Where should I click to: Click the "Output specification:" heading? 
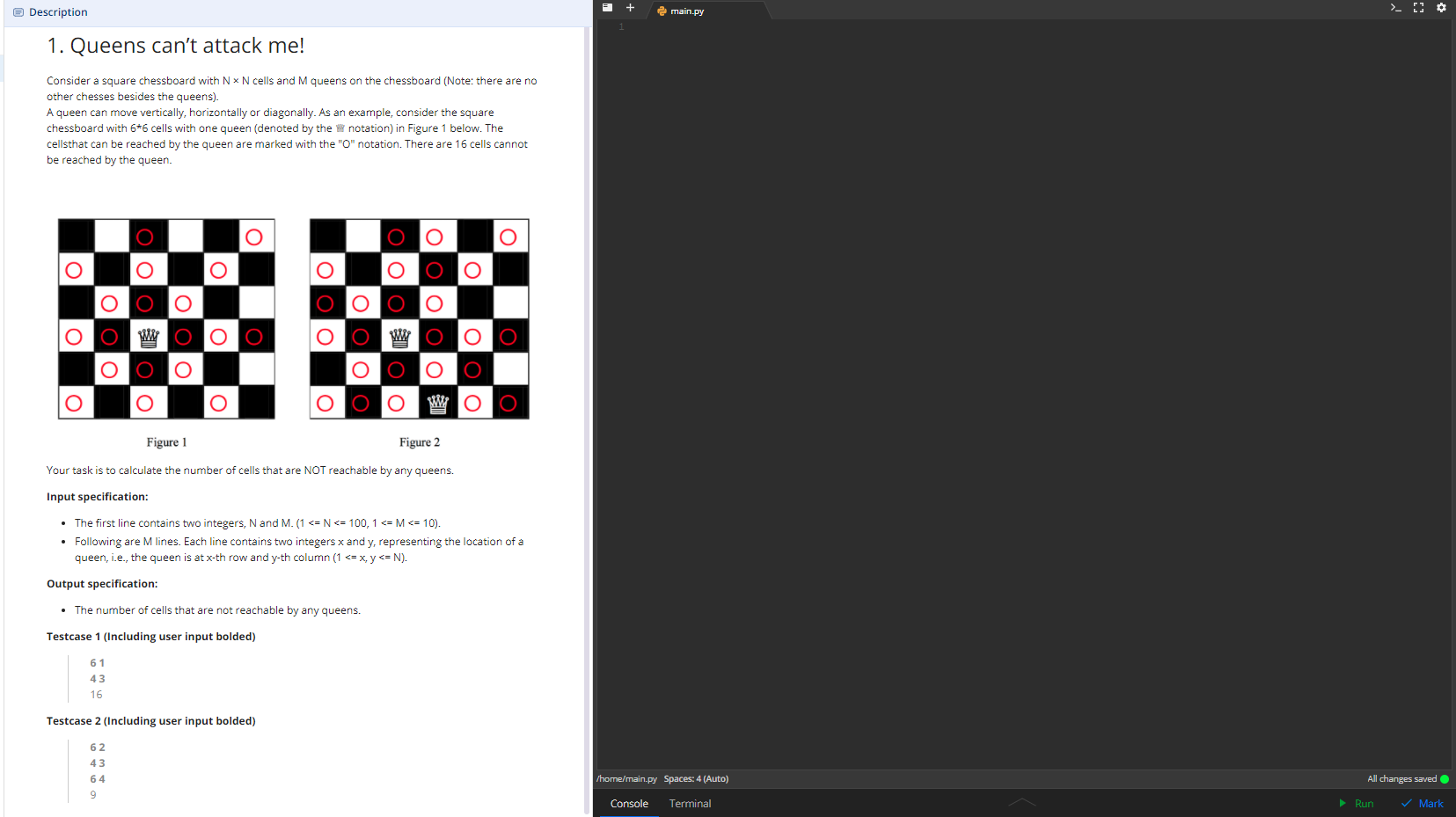pos(102,584)
